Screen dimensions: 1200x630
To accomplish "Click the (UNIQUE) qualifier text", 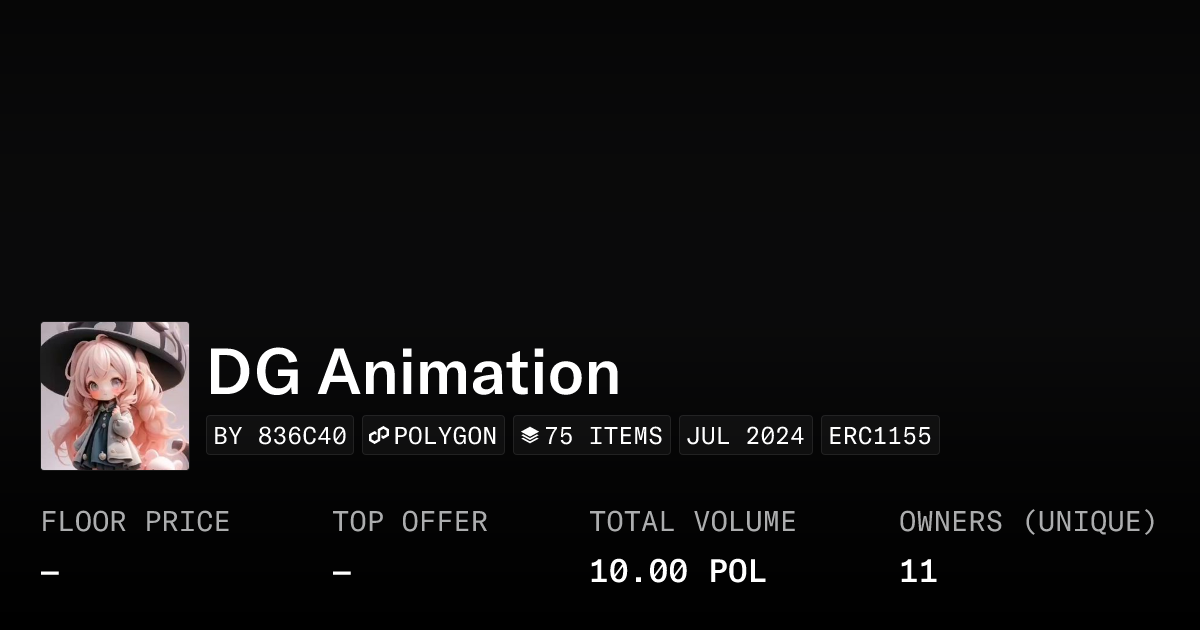I will coord(1089,522).
